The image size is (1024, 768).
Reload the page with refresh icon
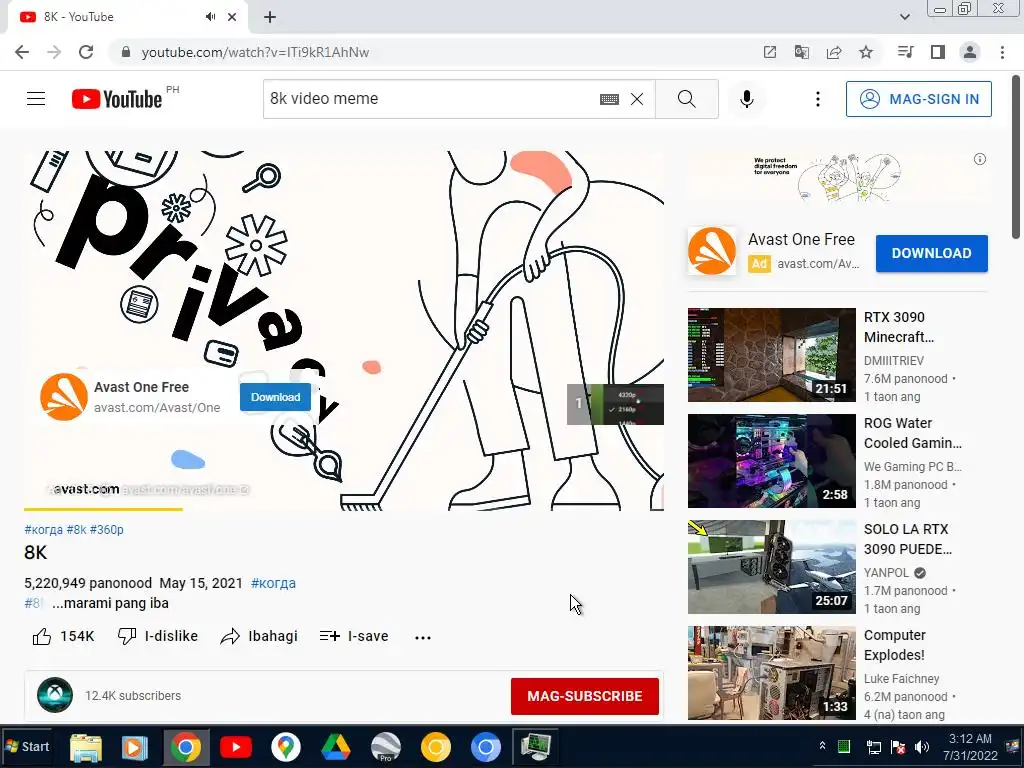coord(86,52)
